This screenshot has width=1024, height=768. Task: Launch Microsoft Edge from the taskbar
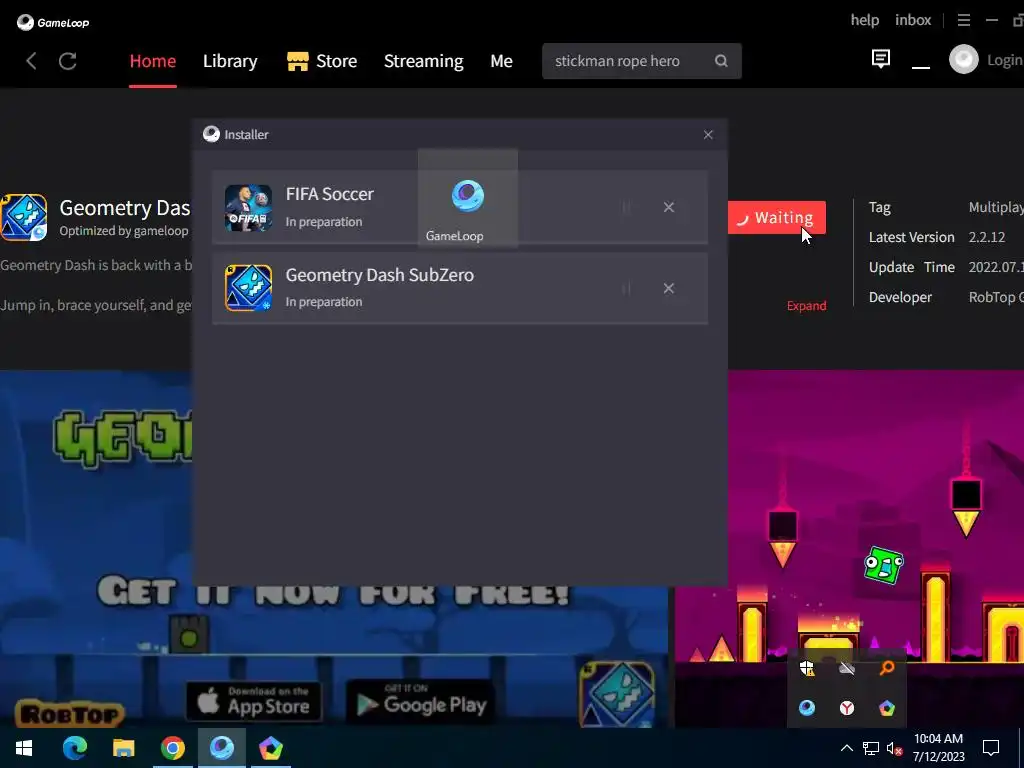pos(74,748)
